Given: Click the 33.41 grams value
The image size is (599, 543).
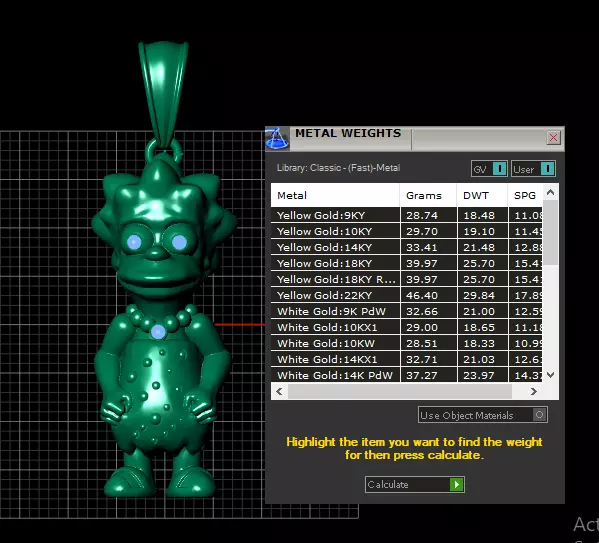Looking at the screenshot, I should 422,248.
